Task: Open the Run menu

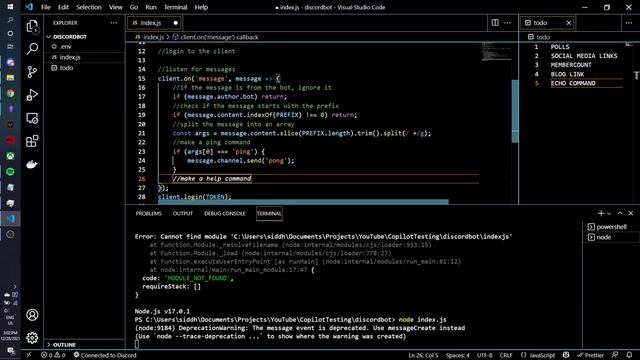Action: (x=151, y=7)
